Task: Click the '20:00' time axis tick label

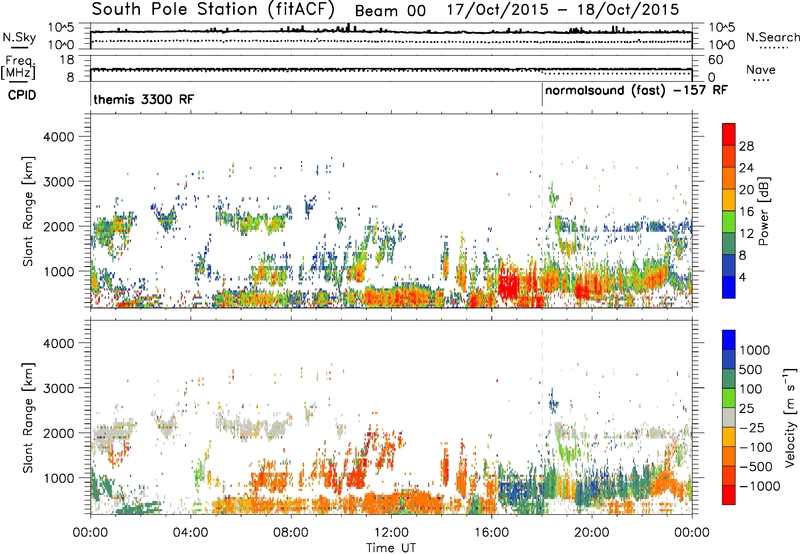Action: (591, 533)
